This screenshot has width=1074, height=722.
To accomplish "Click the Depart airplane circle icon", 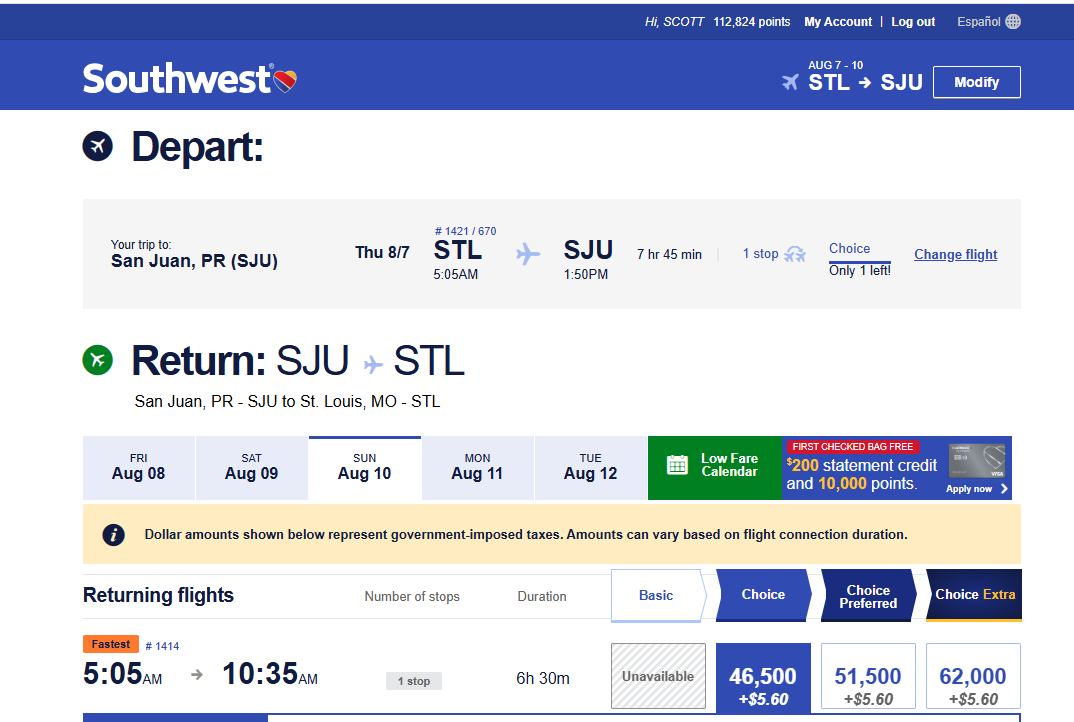I will pyautogui.click(x=97, y=147).
